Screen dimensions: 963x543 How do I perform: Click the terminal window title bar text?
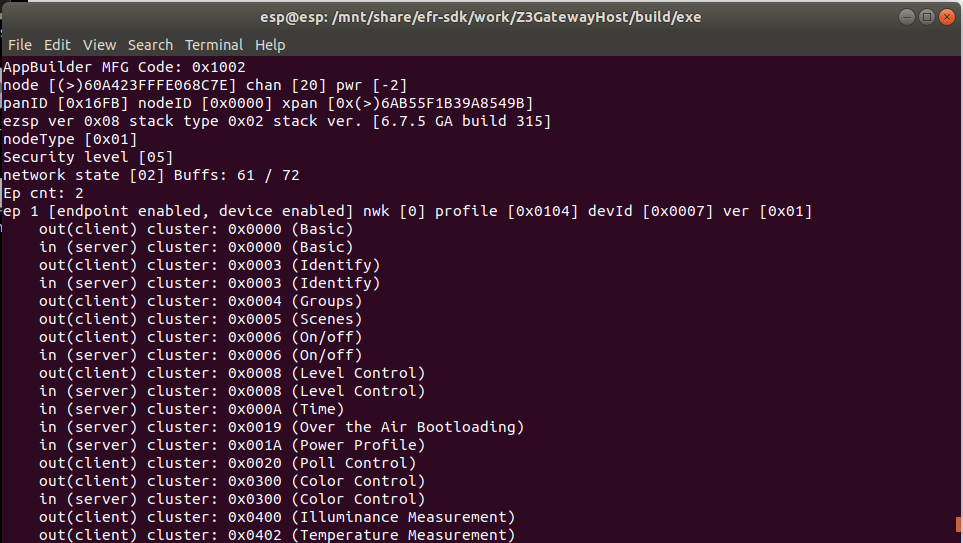pos(480,17)
